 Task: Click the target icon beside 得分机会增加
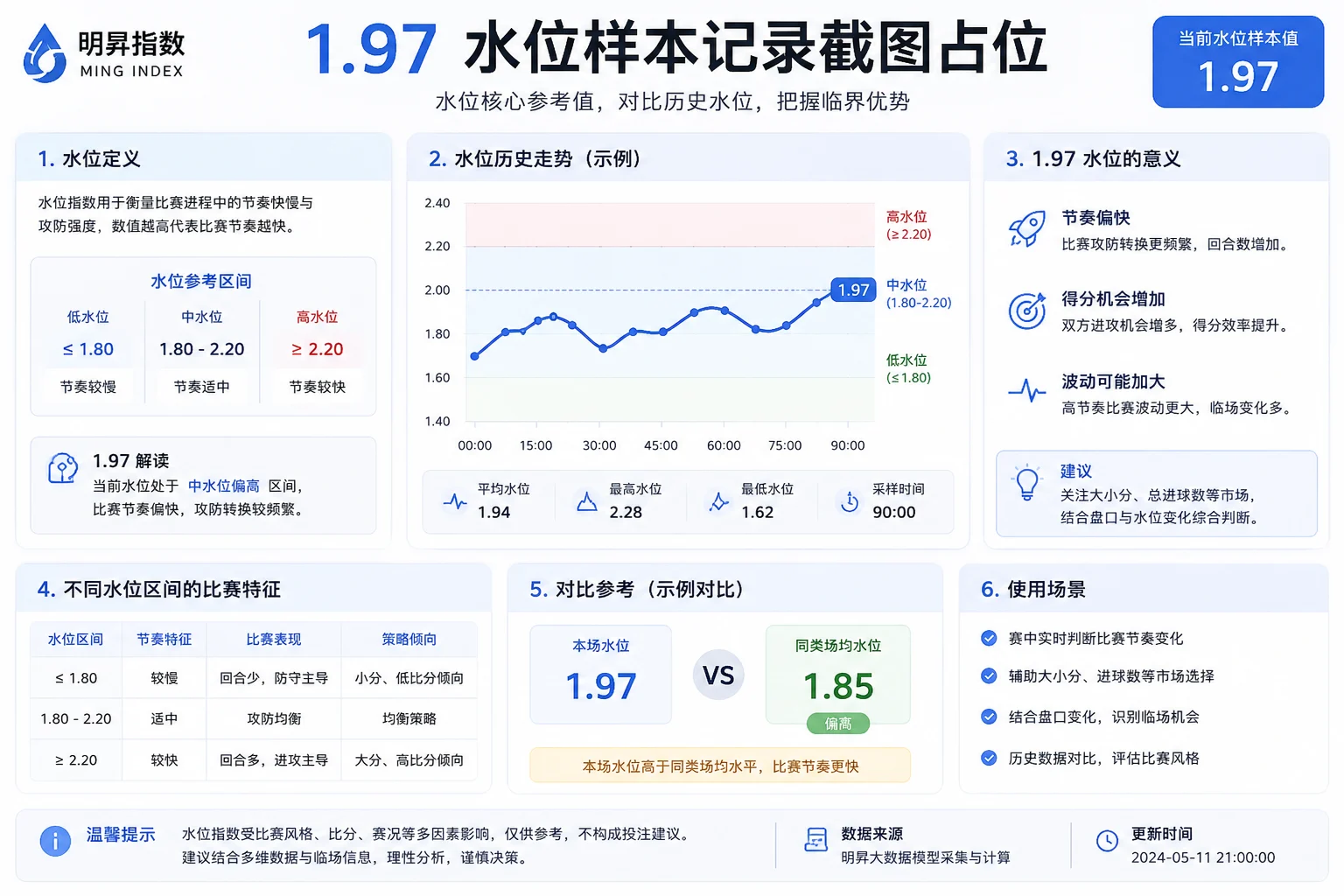pos(1027,311)
